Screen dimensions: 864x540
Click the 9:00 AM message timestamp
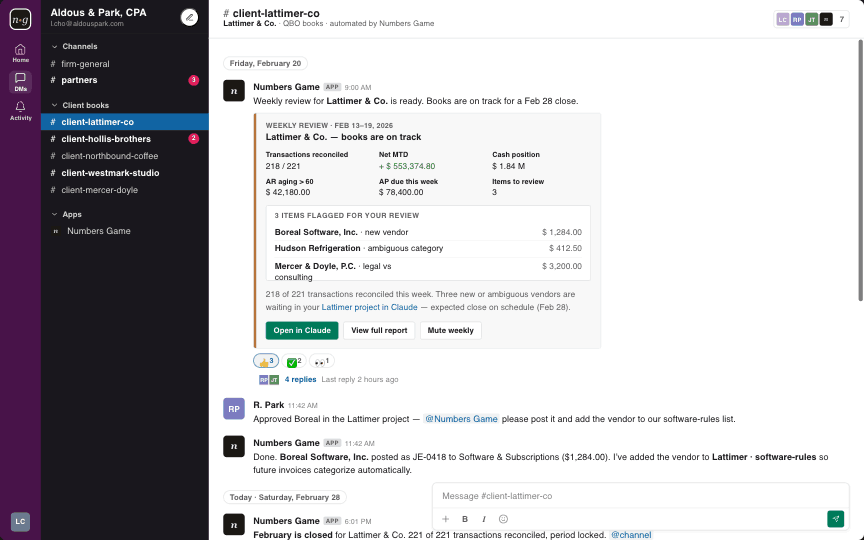pos(358,88)
